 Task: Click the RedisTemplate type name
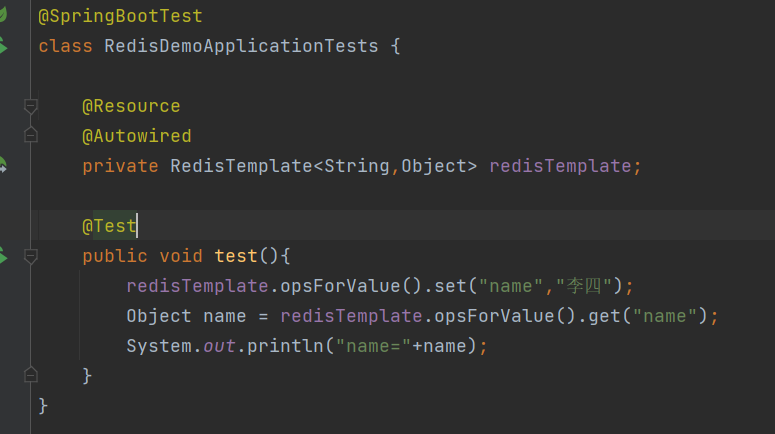click(241, 166)
